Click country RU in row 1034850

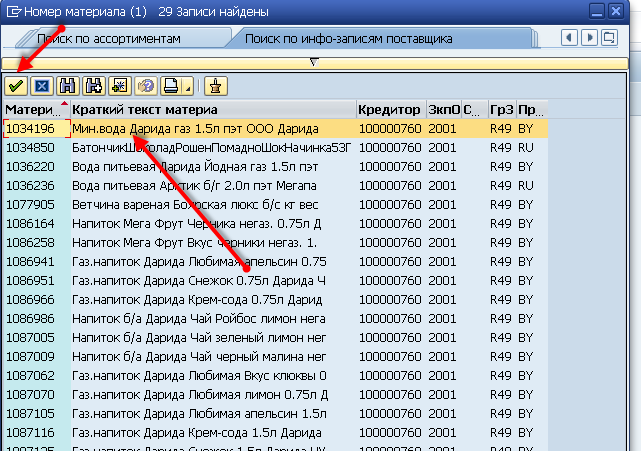526,148
